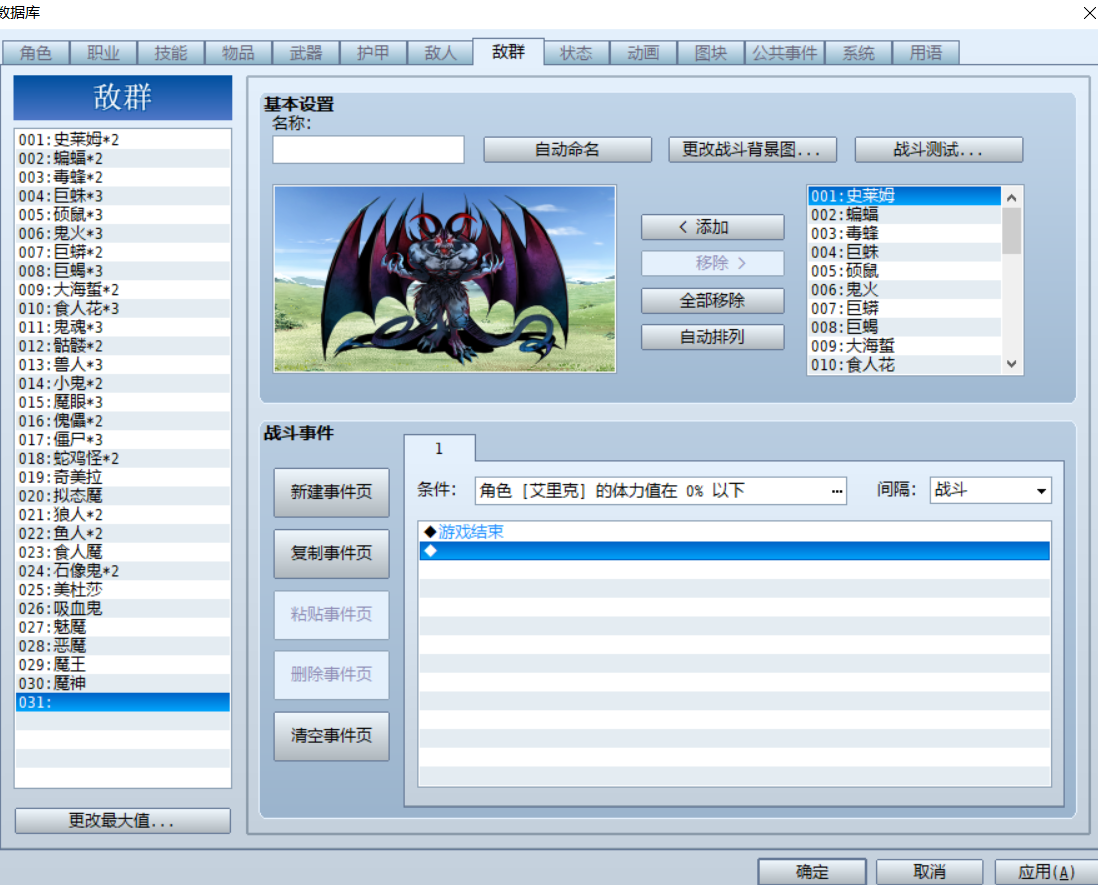Open the 职业 tab
1098x885 pixels.
pyautogui.click(x=103, y=53)
